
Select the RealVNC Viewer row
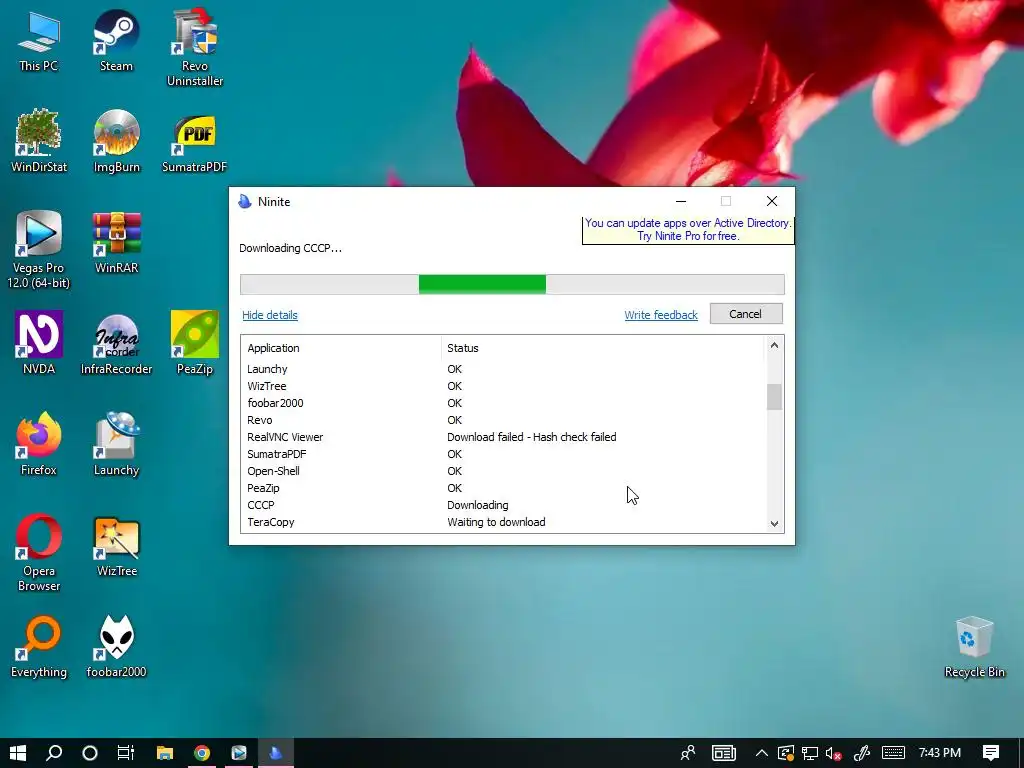(x=503, y=437)
